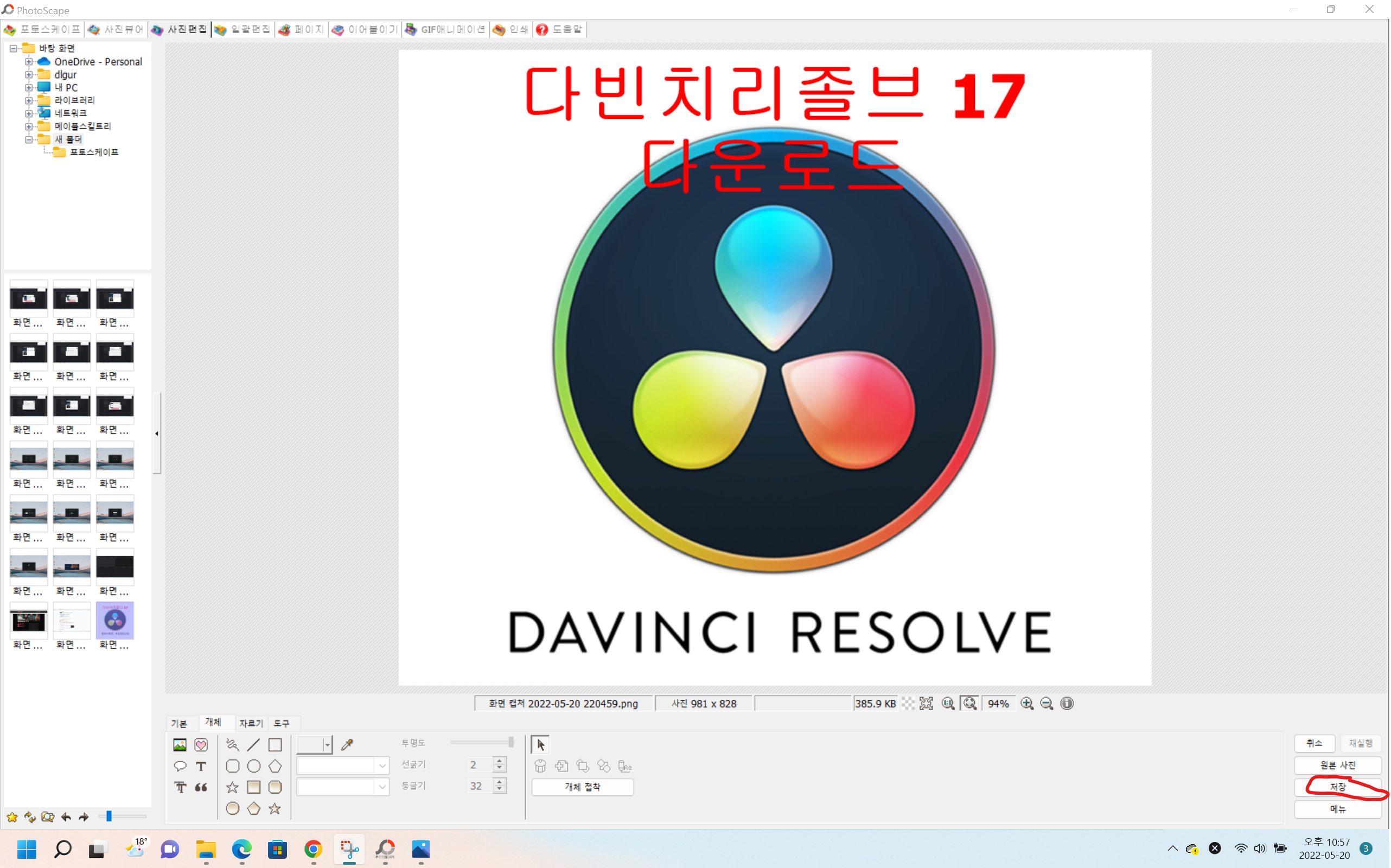The width and height of the screenshot is (1391, 868).
Task: Collapse the 새 폴더 tree node
Action: click(28, 139)
